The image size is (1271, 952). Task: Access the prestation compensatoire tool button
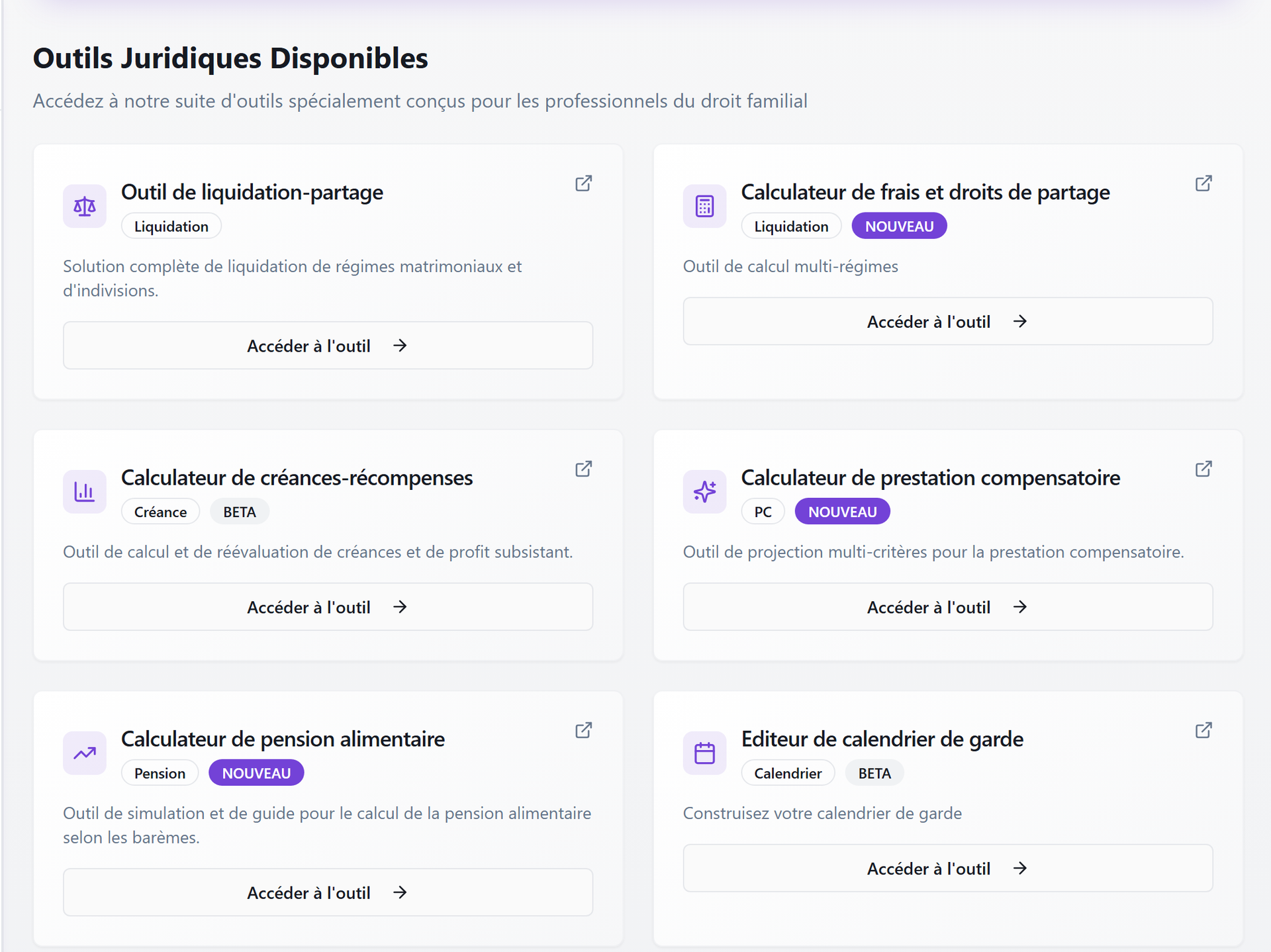point(947,607)
